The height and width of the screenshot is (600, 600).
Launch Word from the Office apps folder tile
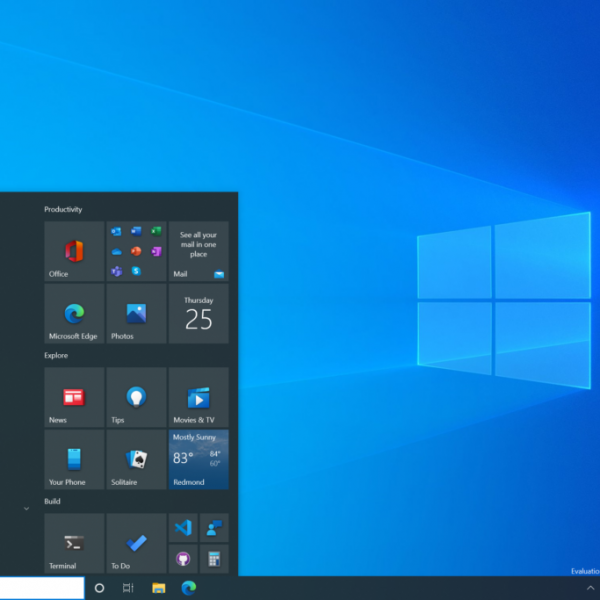(136, 231)
